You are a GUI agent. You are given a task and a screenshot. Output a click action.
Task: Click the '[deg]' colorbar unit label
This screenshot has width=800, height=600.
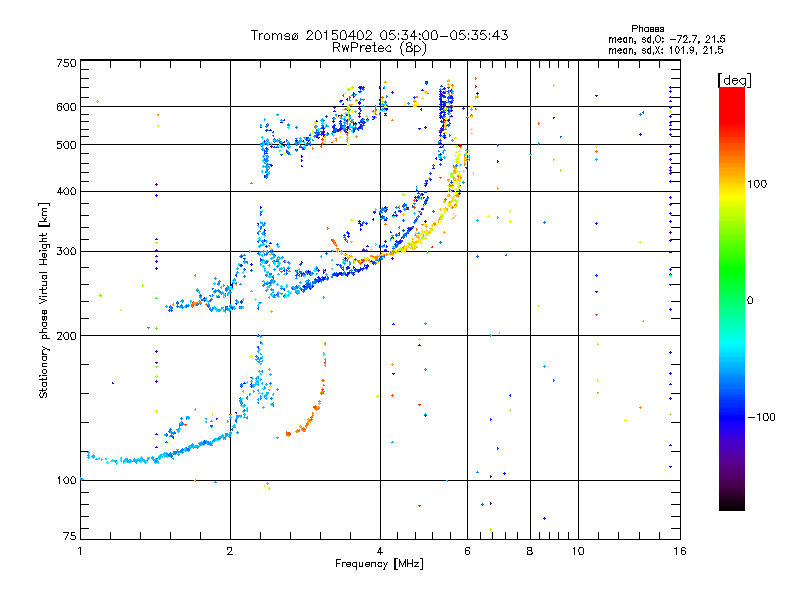(734, 80)
